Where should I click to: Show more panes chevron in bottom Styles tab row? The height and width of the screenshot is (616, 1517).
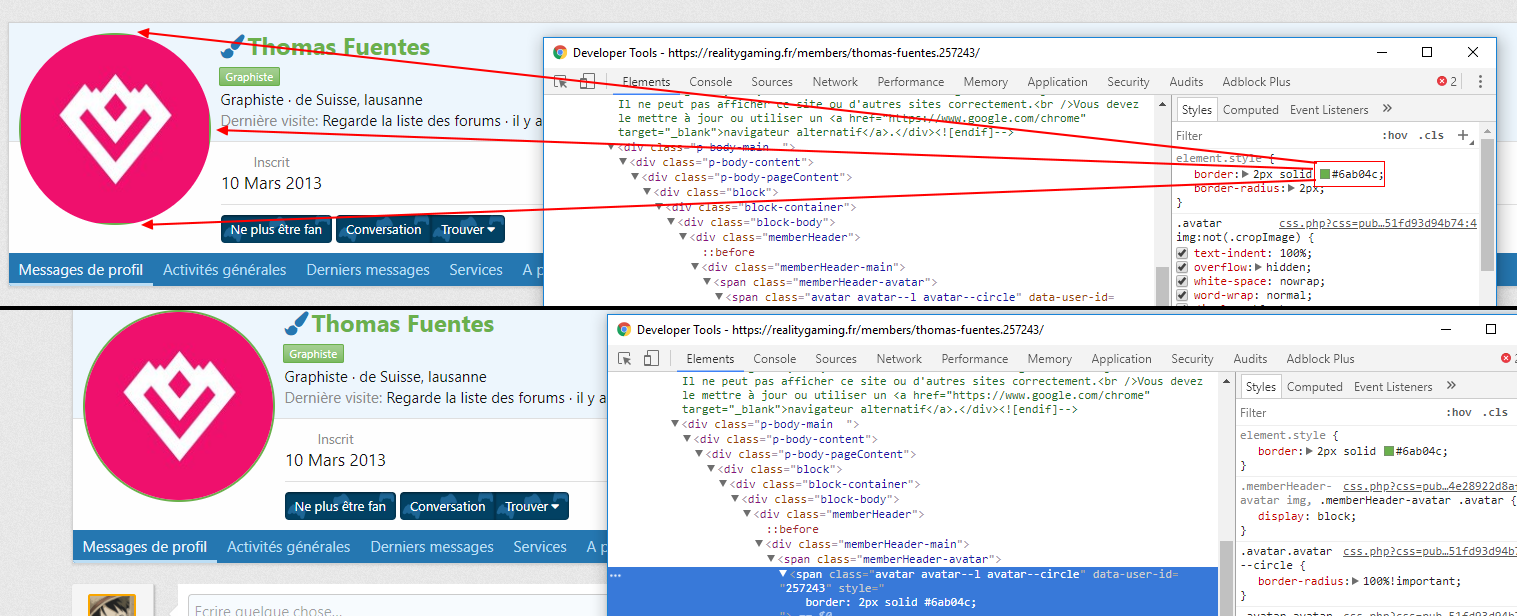[x=1451, y=386]
